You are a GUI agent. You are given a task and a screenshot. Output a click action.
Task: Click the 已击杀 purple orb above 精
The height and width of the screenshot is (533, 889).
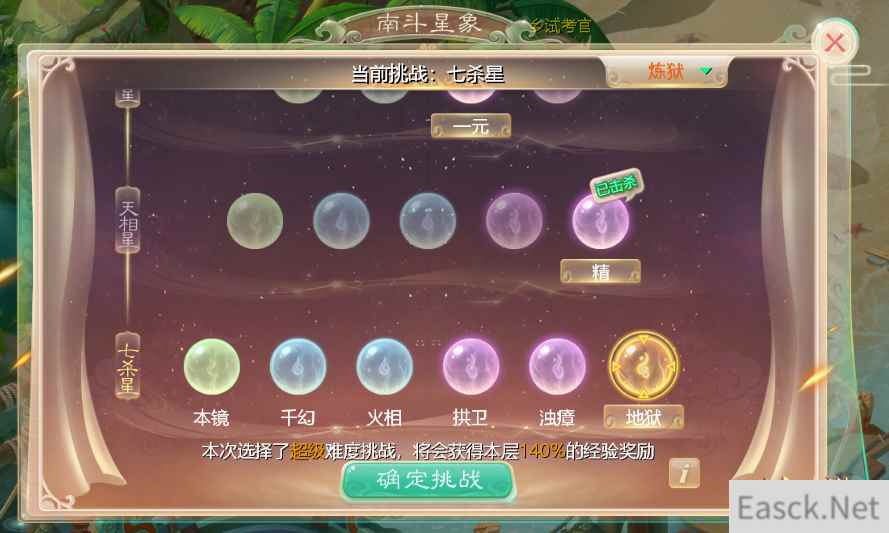tap(600, 221)
